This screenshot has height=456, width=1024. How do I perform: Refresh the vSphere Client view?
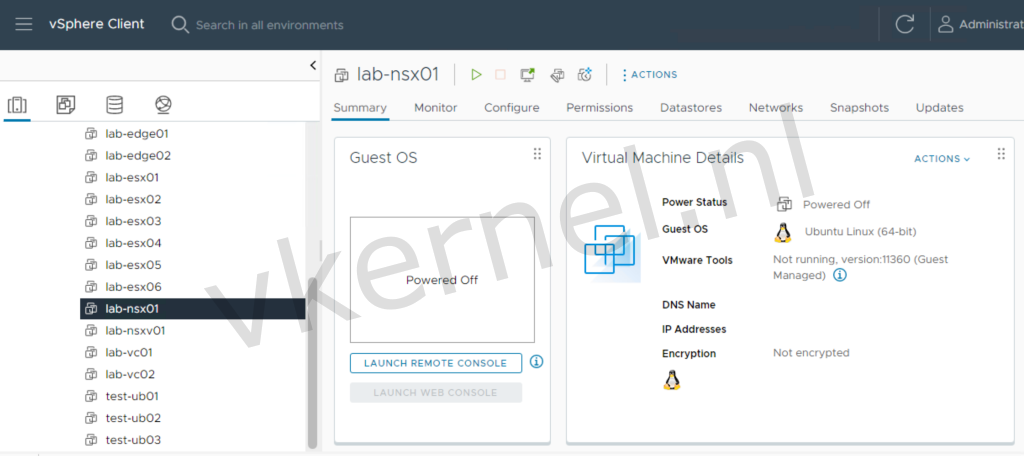[x=904, y=25]
